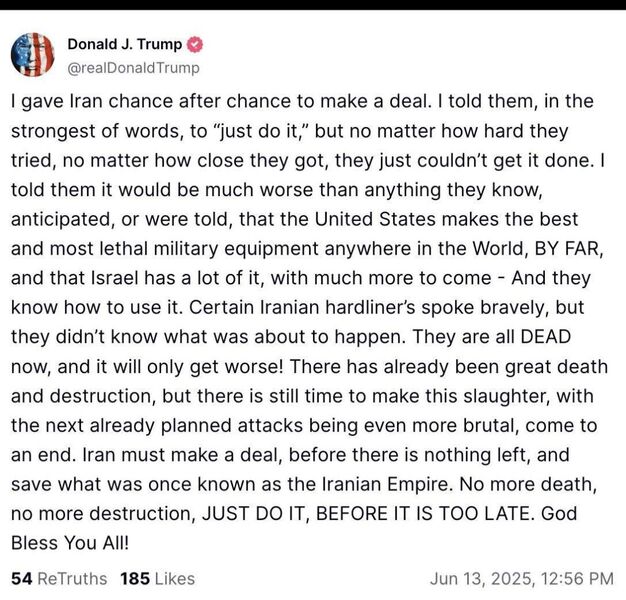Click the phrase "United States" in the post
626x600 pixels.
coord(375,219)
